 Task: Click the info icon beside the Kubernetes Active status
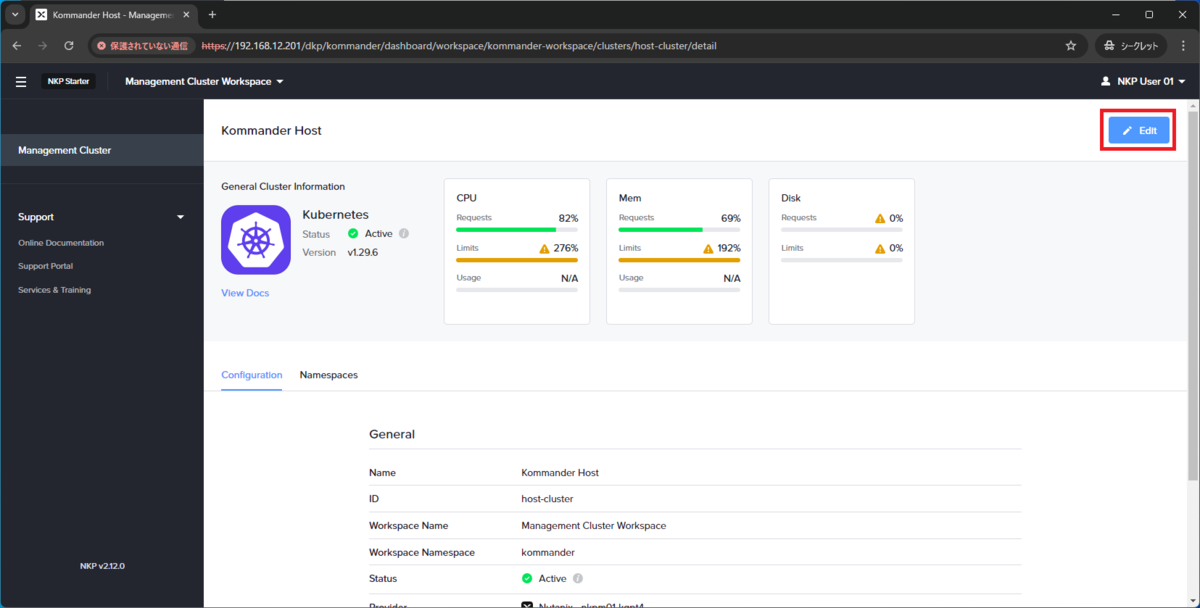click(x=404, y=233)
